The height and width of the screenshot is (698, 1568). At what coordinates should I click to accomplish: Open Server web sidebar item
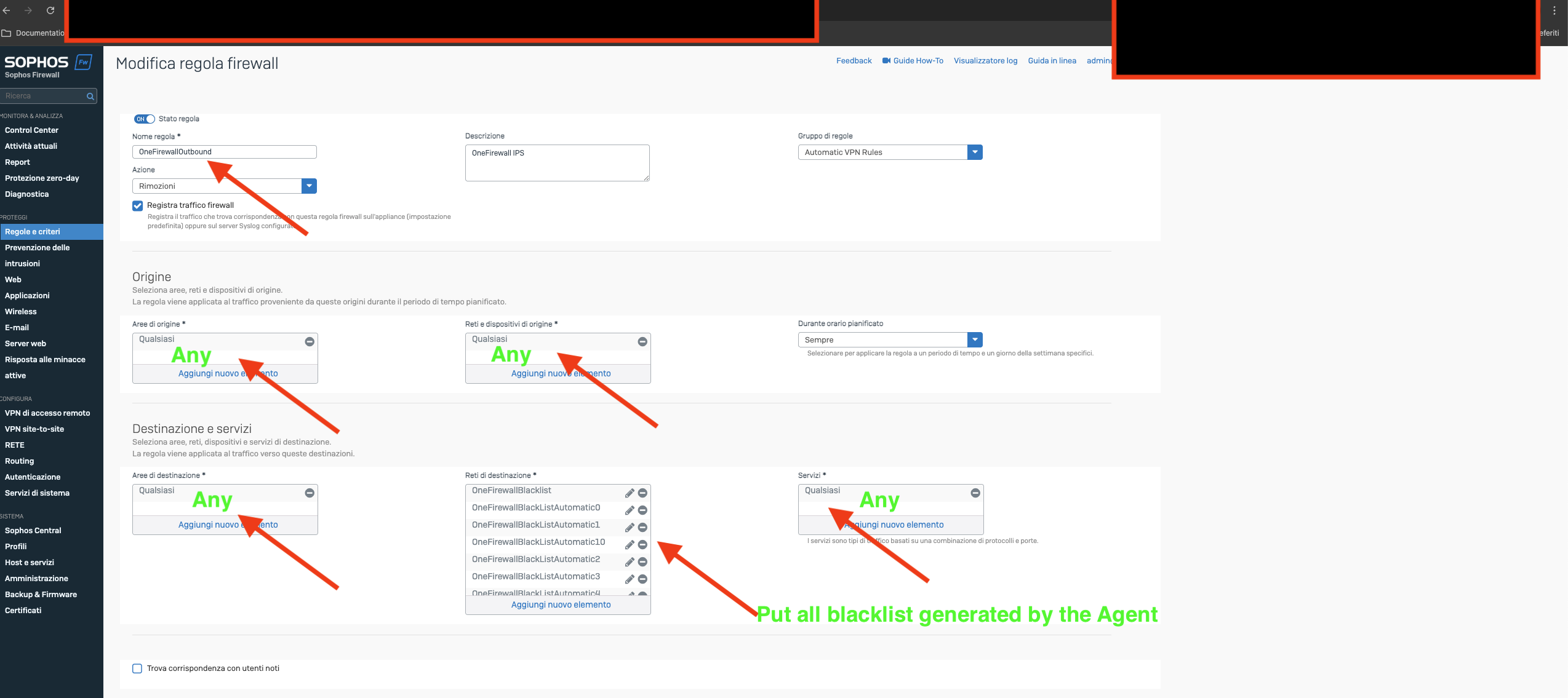26,344
